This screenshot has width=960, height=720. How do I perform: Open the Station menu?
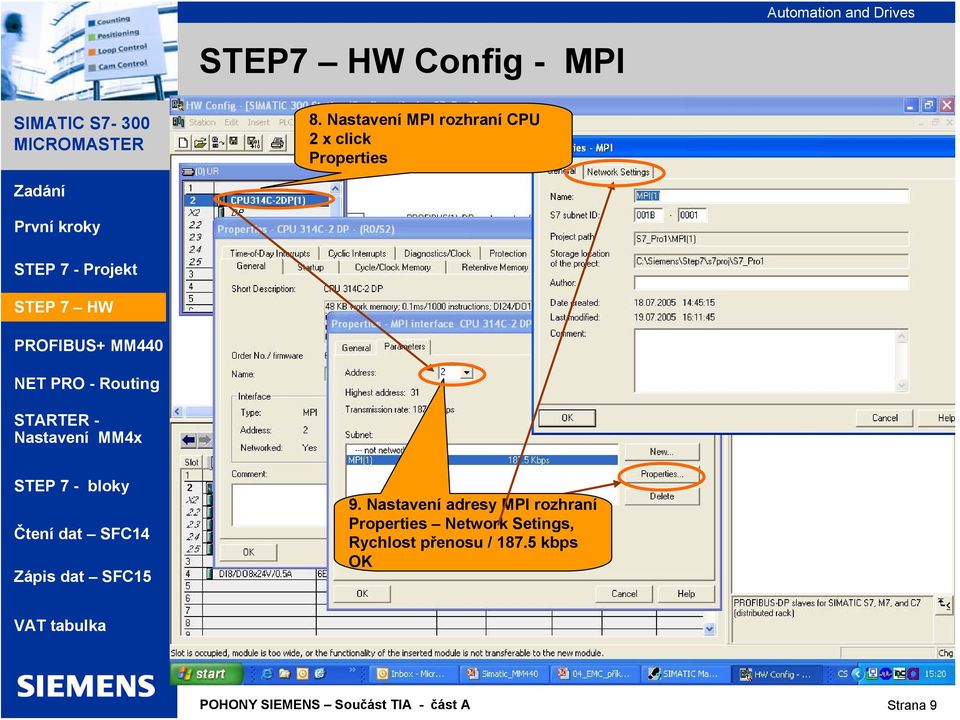pos(202,122)
